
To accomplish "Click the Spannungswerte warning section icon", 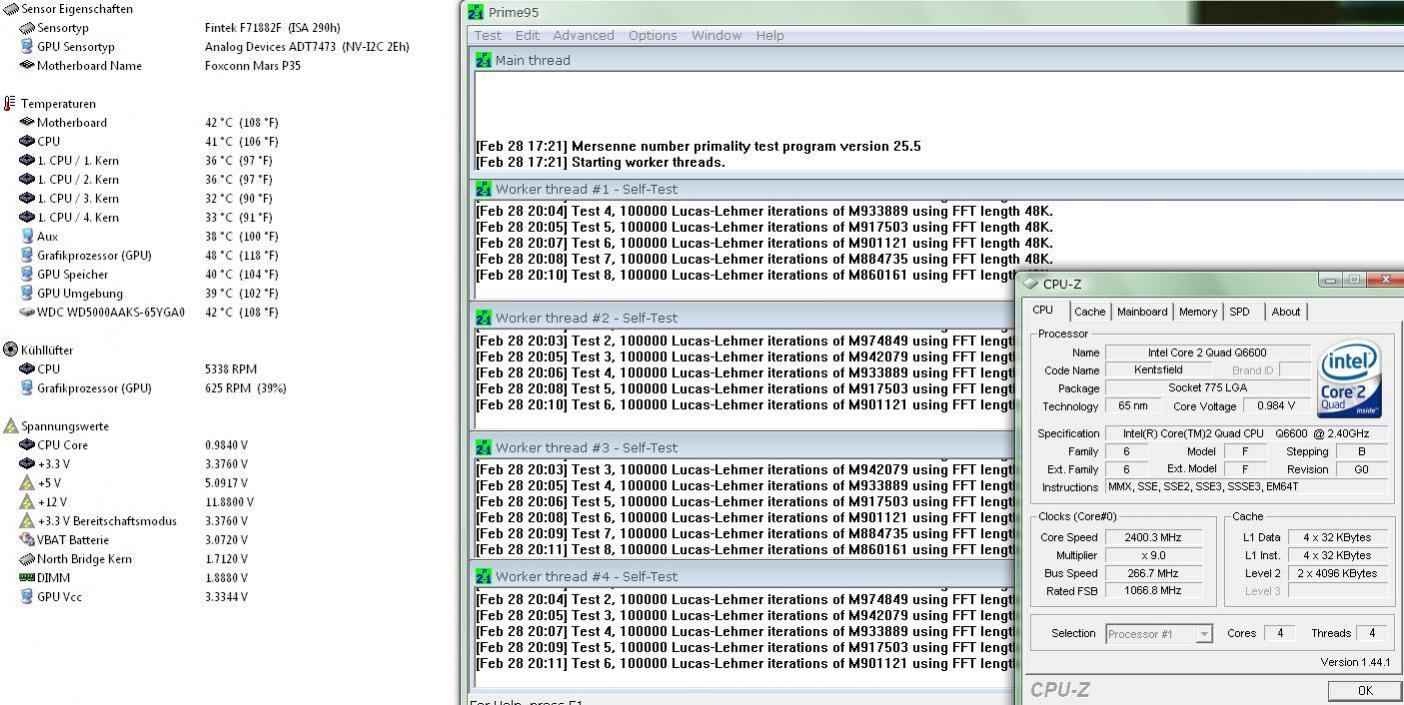I will (10, 426).
